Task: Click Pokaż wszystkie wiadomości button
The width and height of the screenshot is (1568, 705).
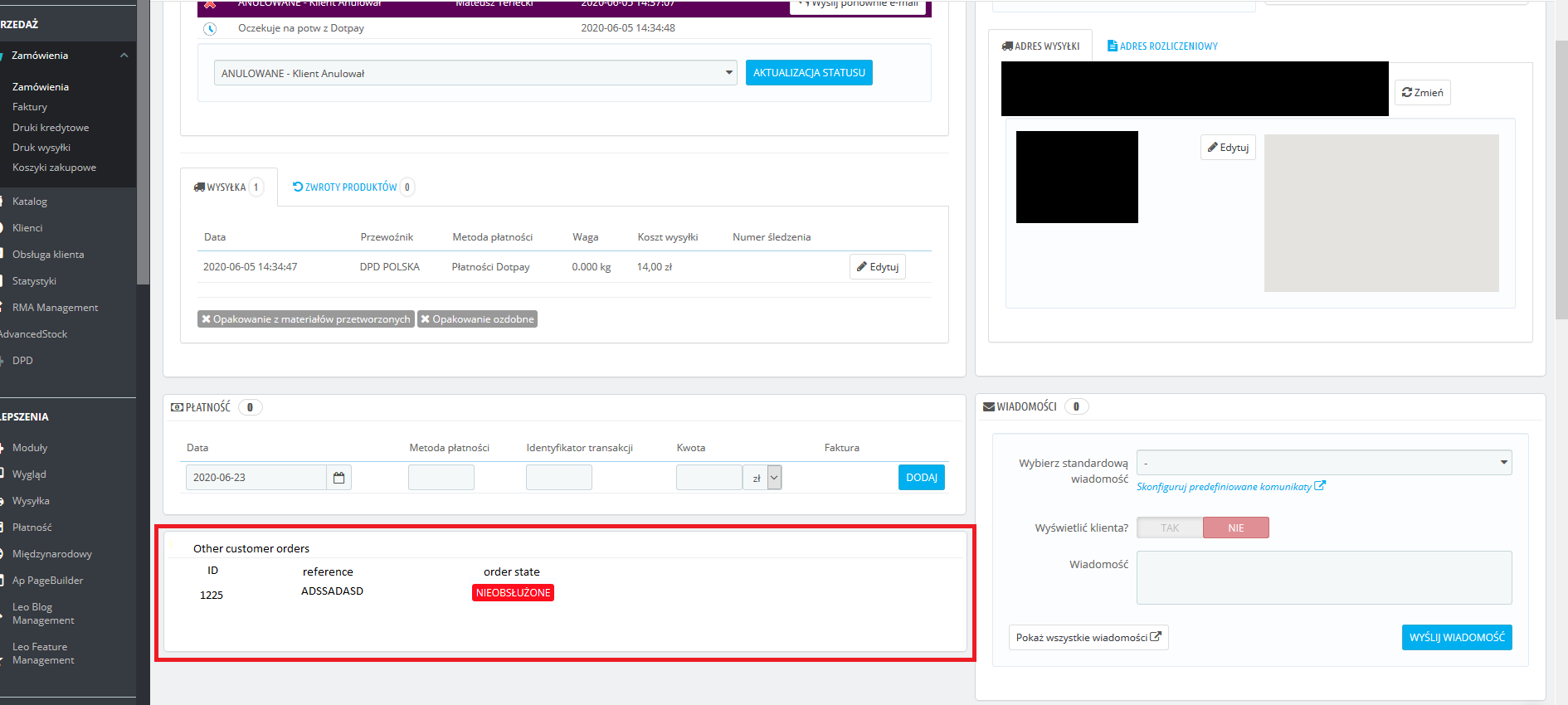Action: 1088,637
